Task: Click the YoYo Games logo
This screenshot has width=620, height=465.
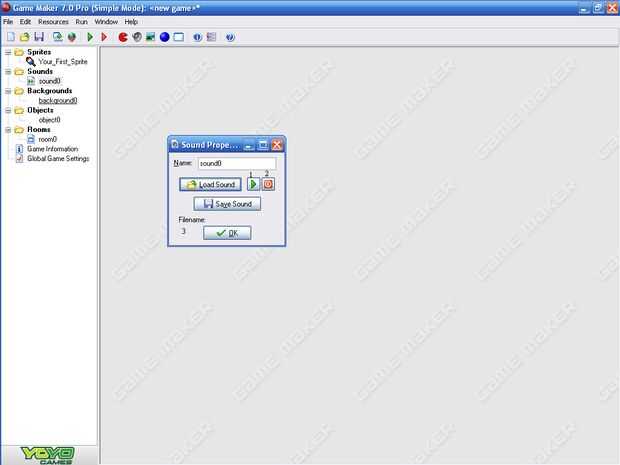Action: (48, 455)
